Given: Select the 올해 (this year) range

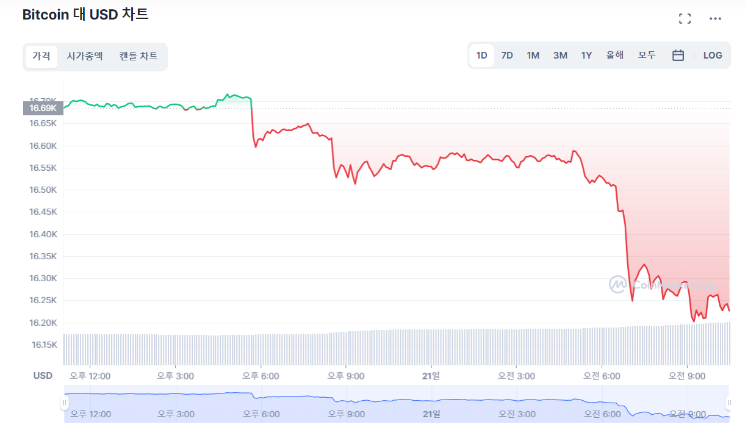Looking at the screenshot, I should pos(615,55).
